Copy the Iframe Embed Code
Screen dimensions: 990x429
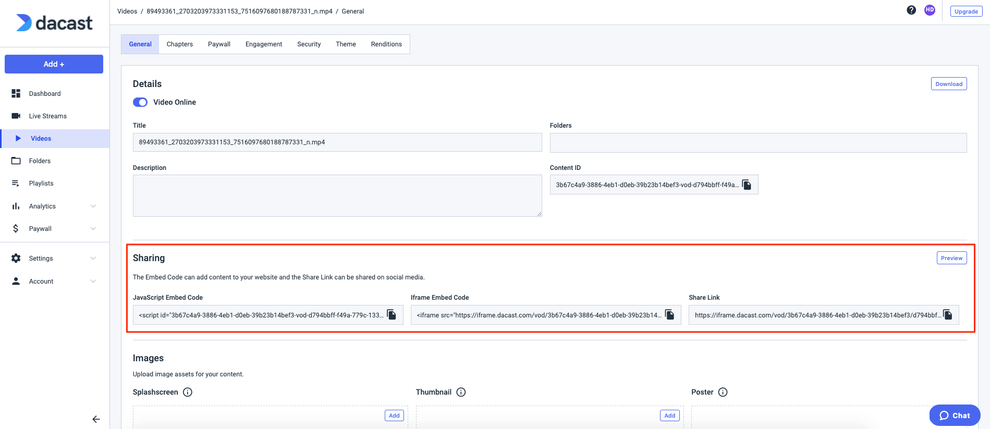click(669, 314)
